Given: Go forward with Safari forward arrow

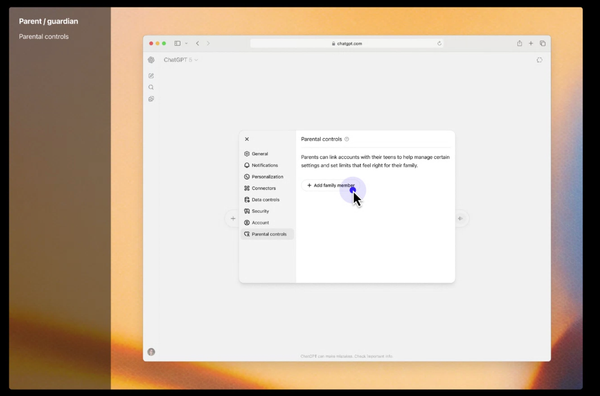Looking at the screenshot, I should point(208,43).
